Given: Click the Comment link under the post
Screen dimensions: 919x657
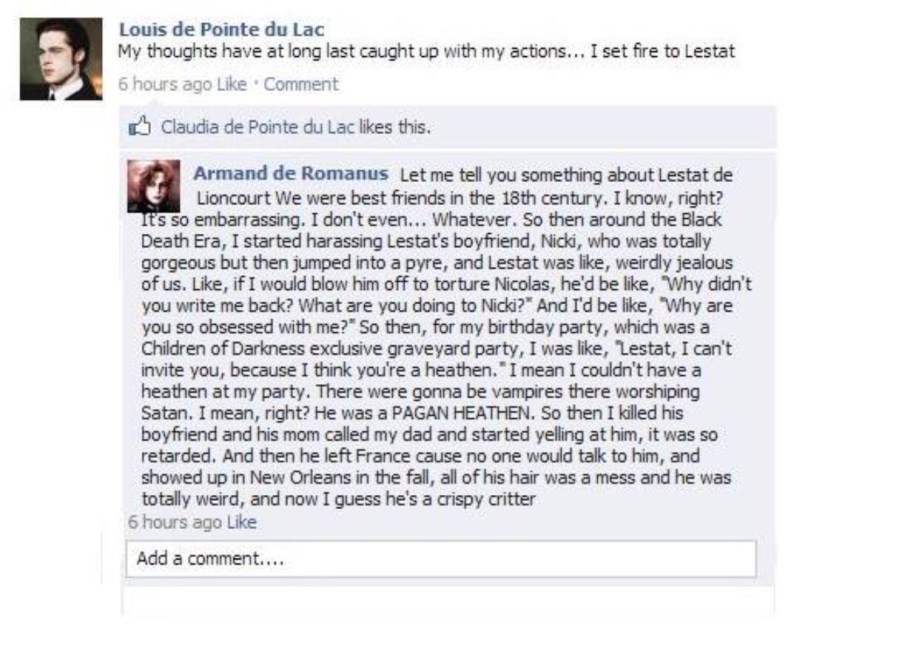Looking at the screenshot, I should [x=301, y=84].
